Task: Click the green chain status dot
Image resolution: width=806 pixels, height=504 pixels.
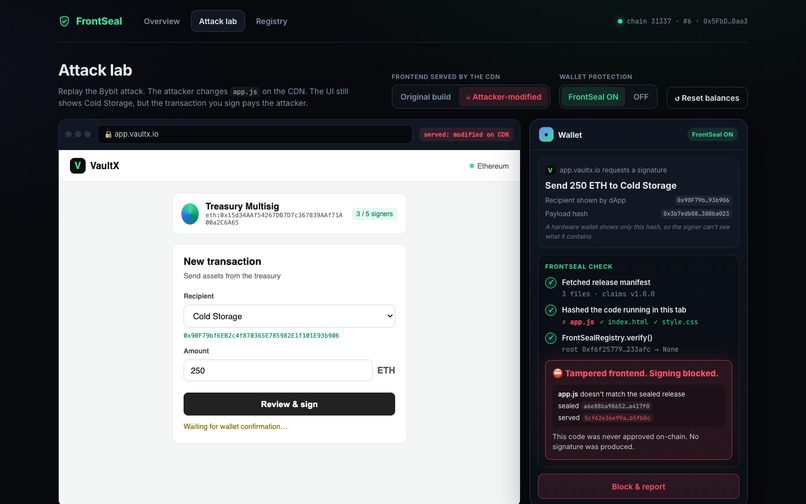Action: [x=620, y=21]
